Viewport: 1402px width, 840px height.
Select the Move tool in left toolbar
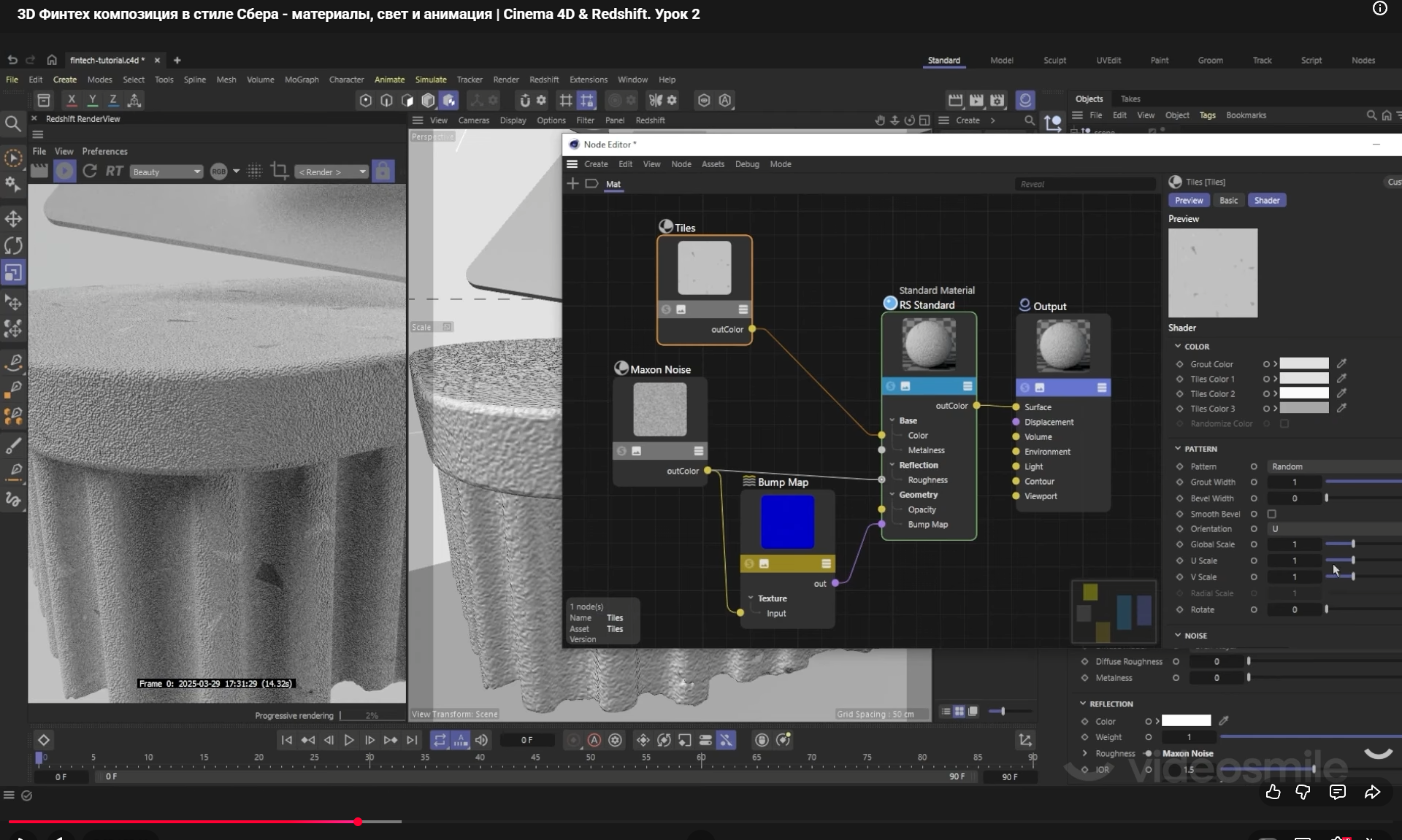point(13,218)
